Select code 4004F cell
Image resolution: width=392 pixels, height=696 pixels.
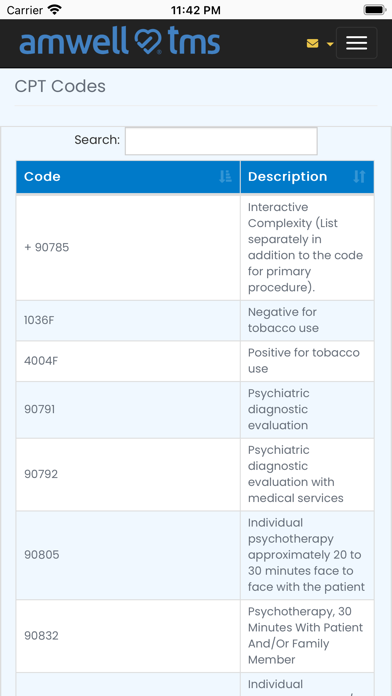128,361
